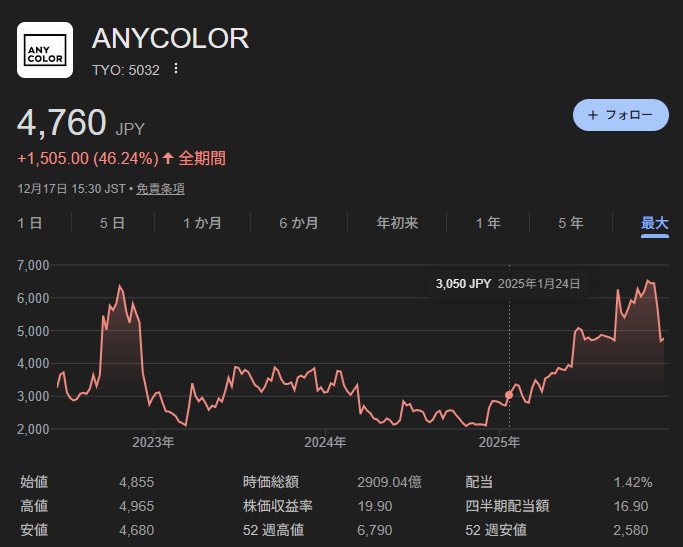The height and width of the screenshot is (547, 683).
Task: Switch to the 6か月 chart range
Action: point(298,223)
